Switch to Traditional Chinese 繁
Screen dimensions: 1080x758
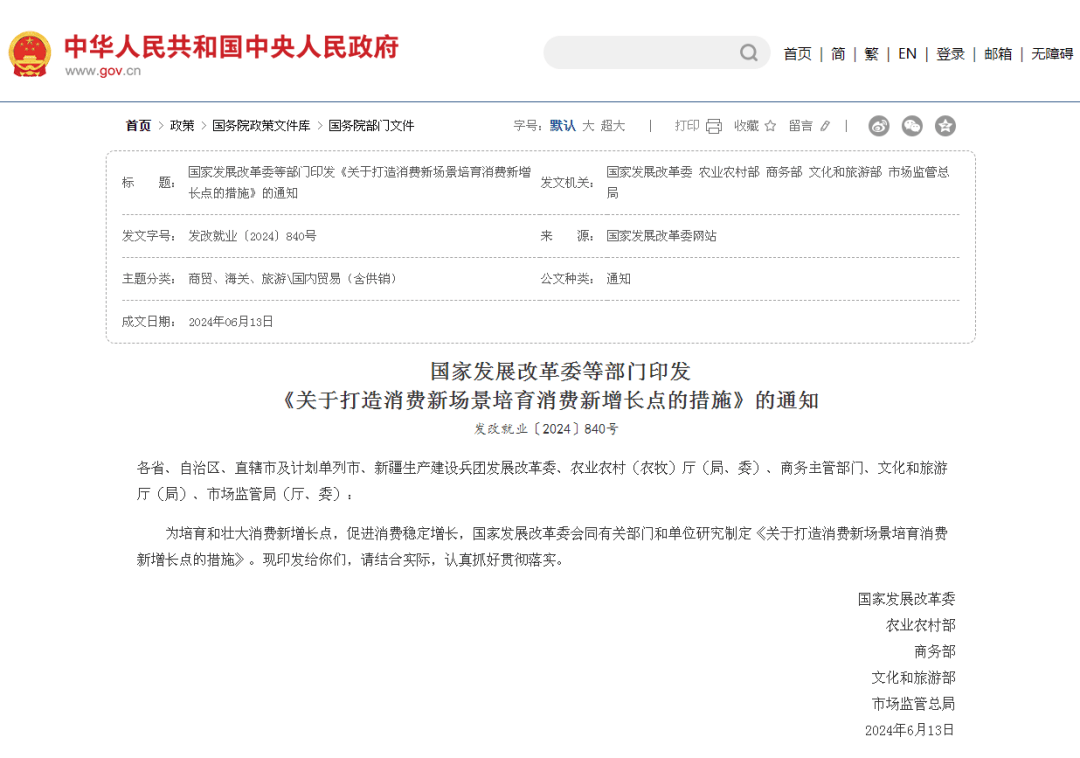tap(871, 54)
